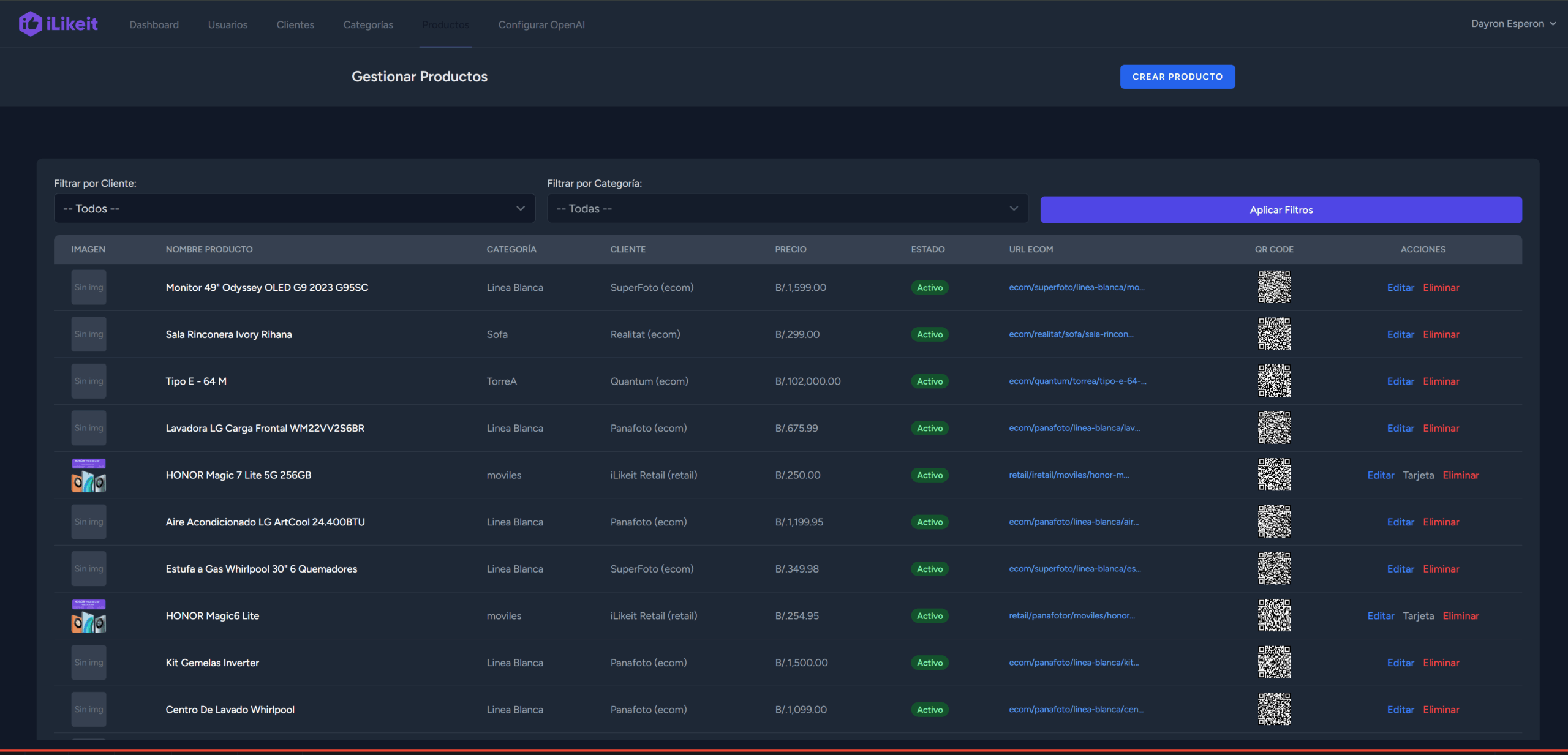Edit the Kit Gemelas Inverter product
Image resolution: width=1568 pixels, height=755 pixels.
(x=1400, y=663)
